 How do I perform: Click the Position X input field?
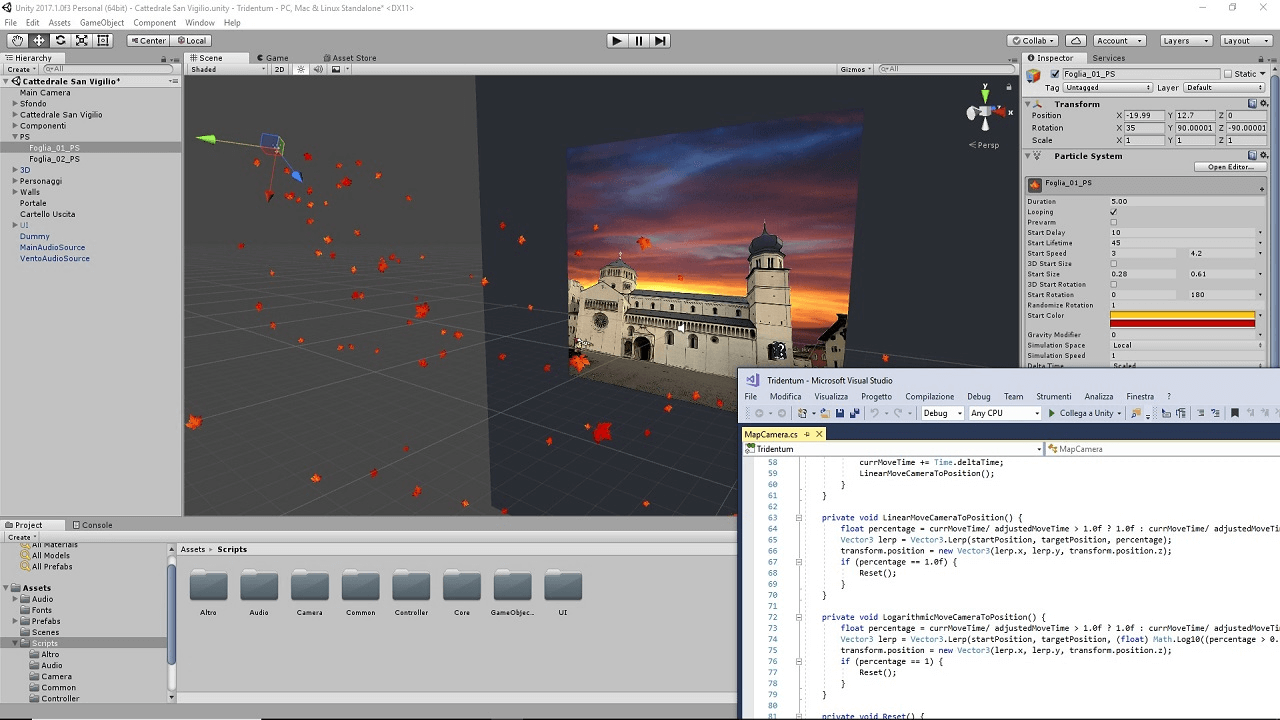pos(1143,115)
